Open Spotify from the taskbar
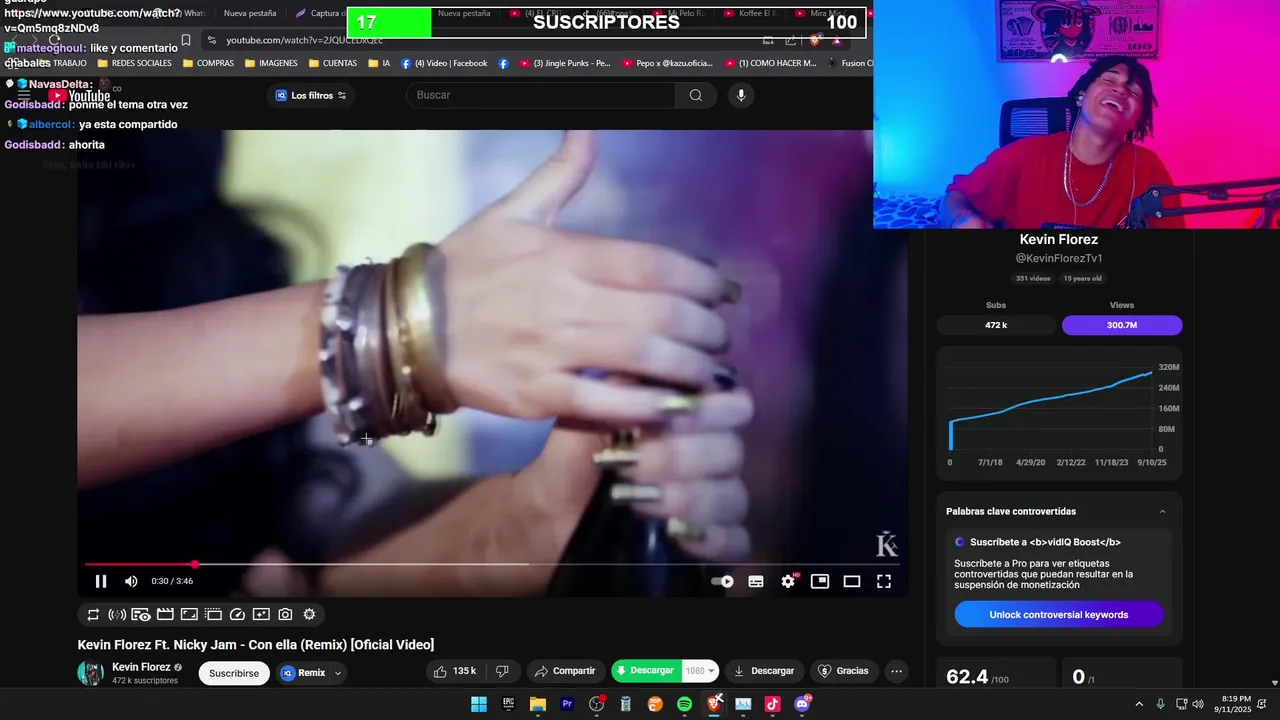This screenshot has width=1280, height=720. click(685, 704)
